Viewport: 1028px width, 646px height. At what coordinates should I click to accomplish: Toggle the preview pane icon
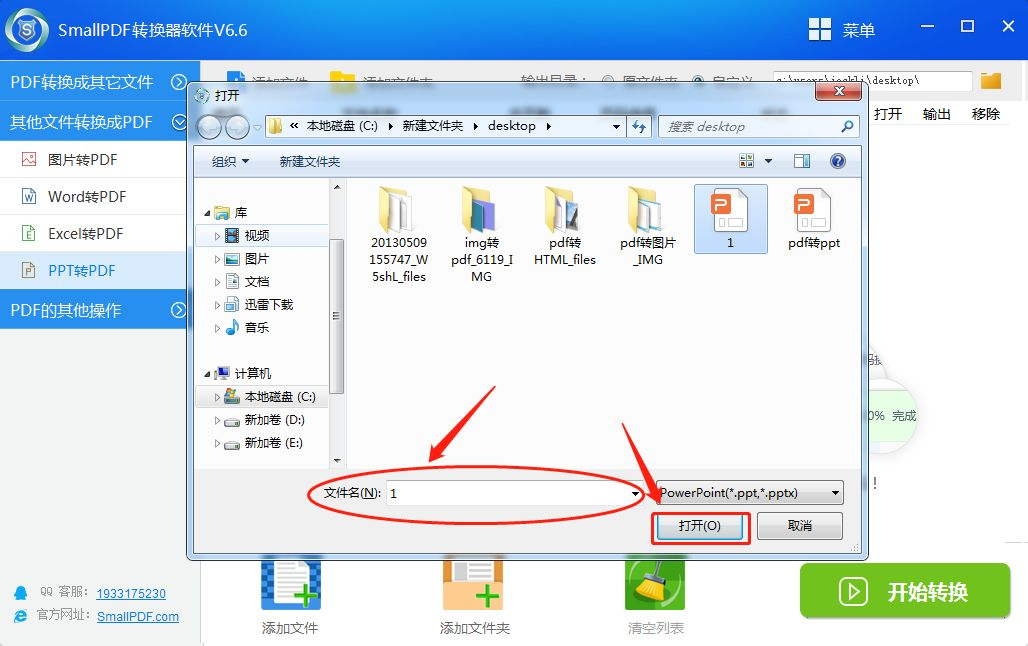[802, 161]
